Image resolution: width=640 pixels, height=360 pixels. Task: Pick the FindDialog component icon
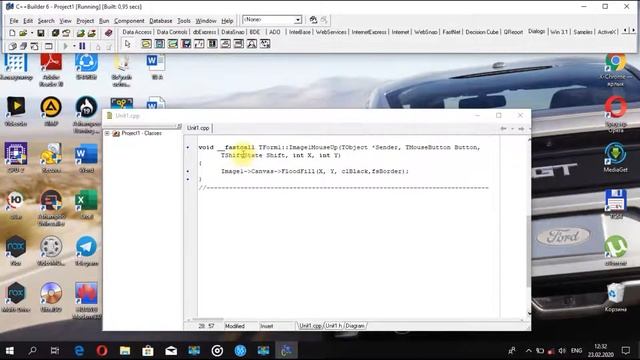click(x=252, y=44)
